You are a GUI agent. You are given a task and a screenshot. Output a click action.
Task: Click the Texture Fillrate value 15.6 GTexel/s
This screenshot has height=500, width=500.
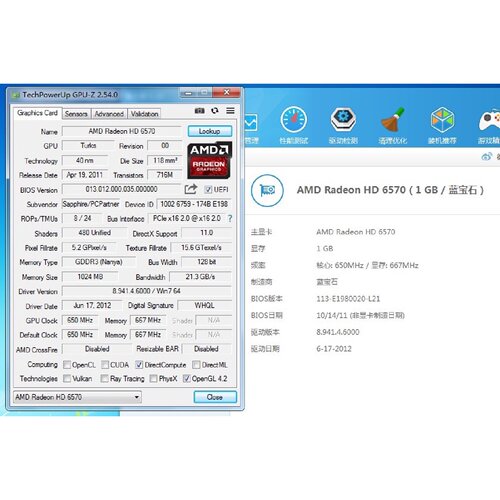click(x=201, y=248)
